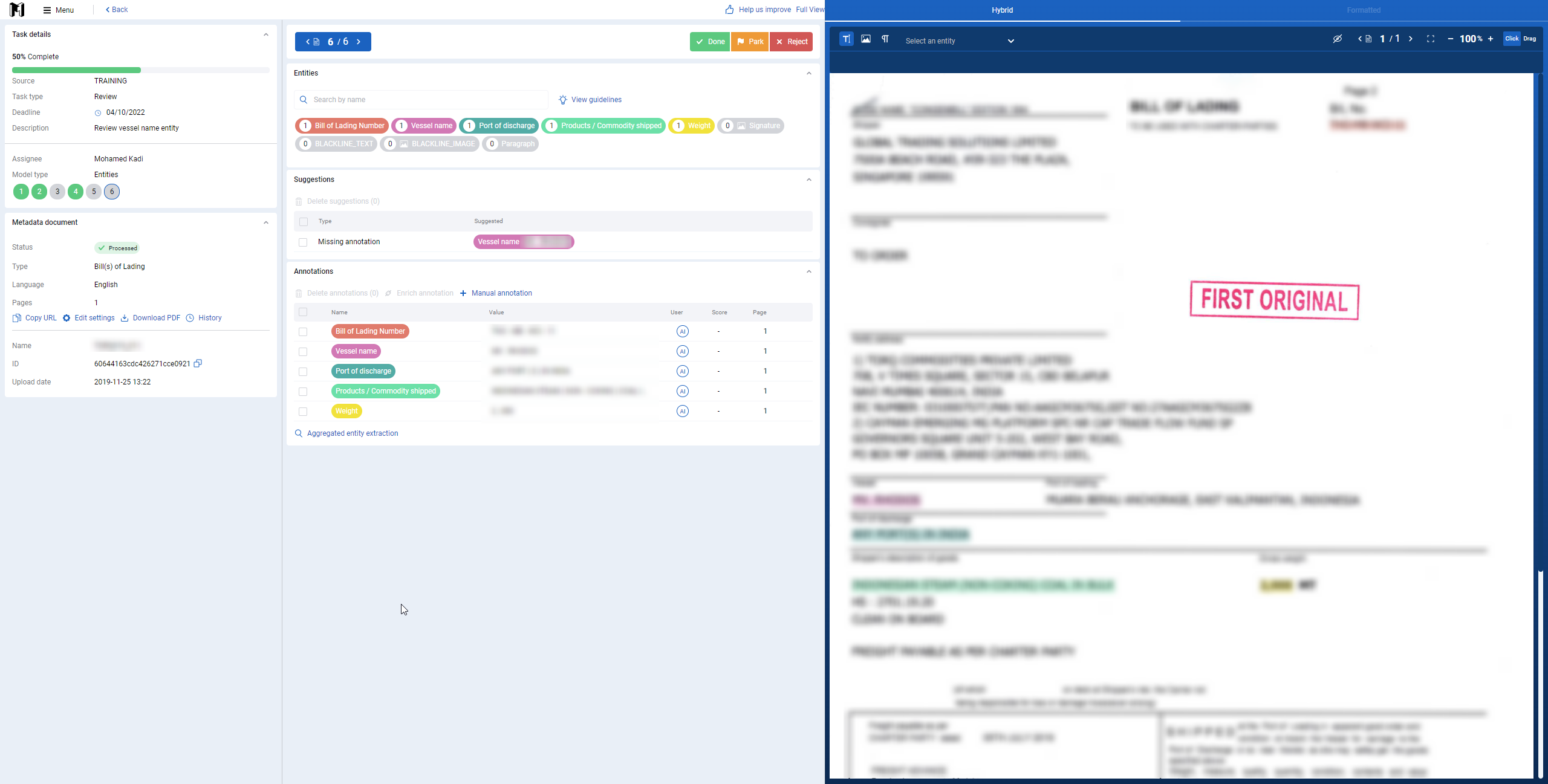1548x784 pixels.
Task: Zoom in with plus icon
Action: click(1491, 39)
